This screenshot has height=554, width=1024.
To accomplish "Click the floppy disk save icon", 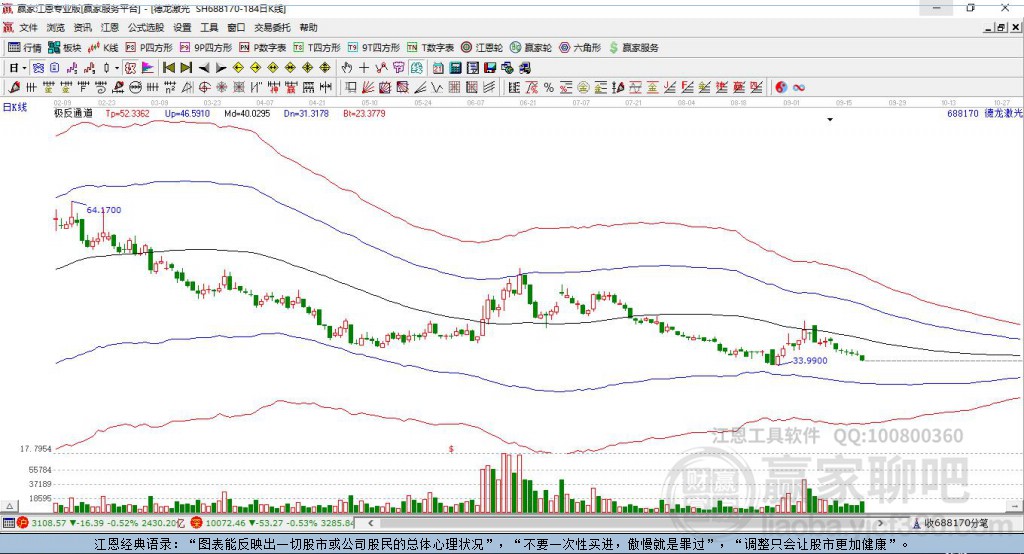I will 490,68.
